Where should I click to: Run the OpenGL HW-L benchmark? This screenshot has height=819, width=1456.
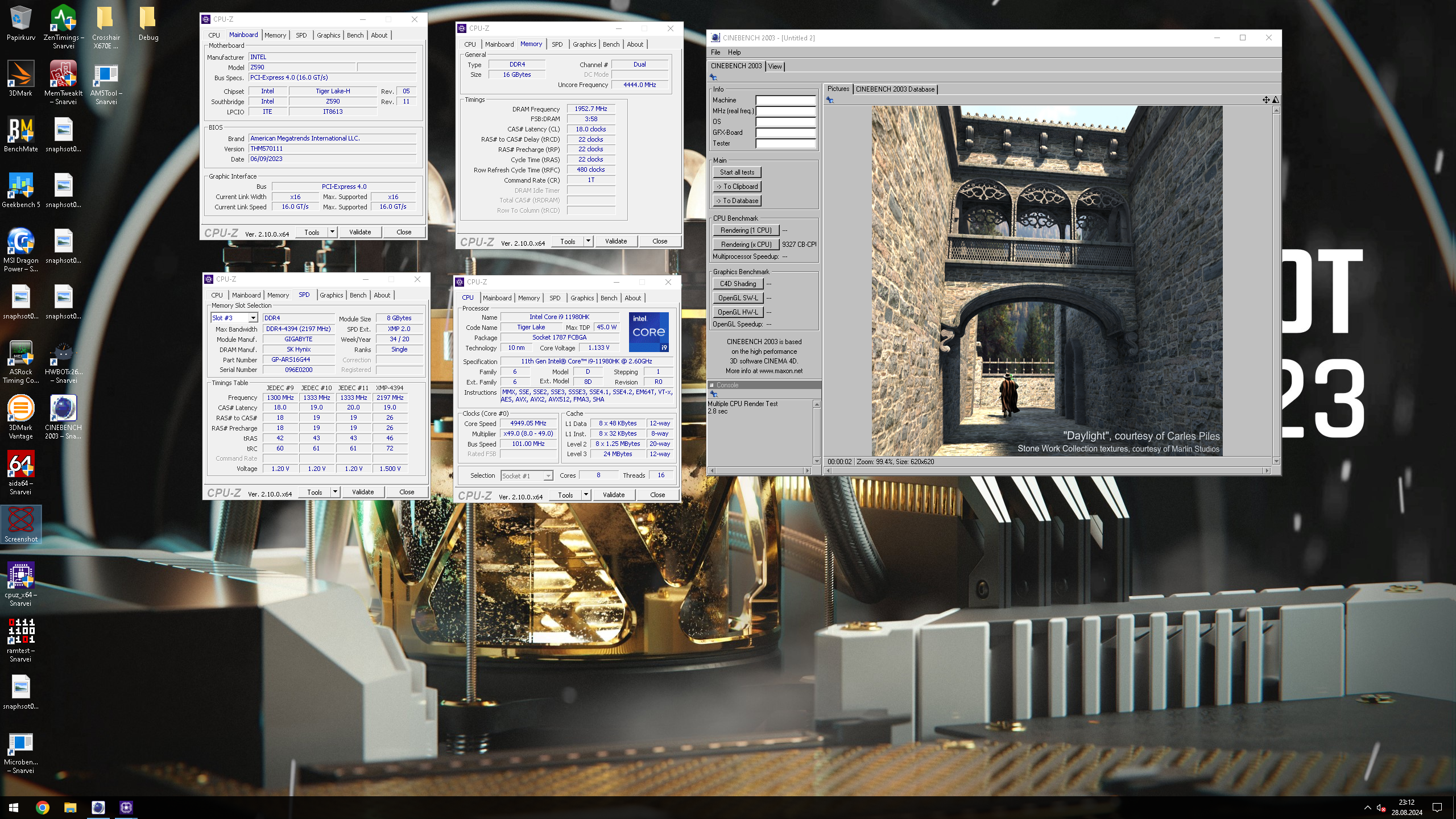tap(738, 312)
